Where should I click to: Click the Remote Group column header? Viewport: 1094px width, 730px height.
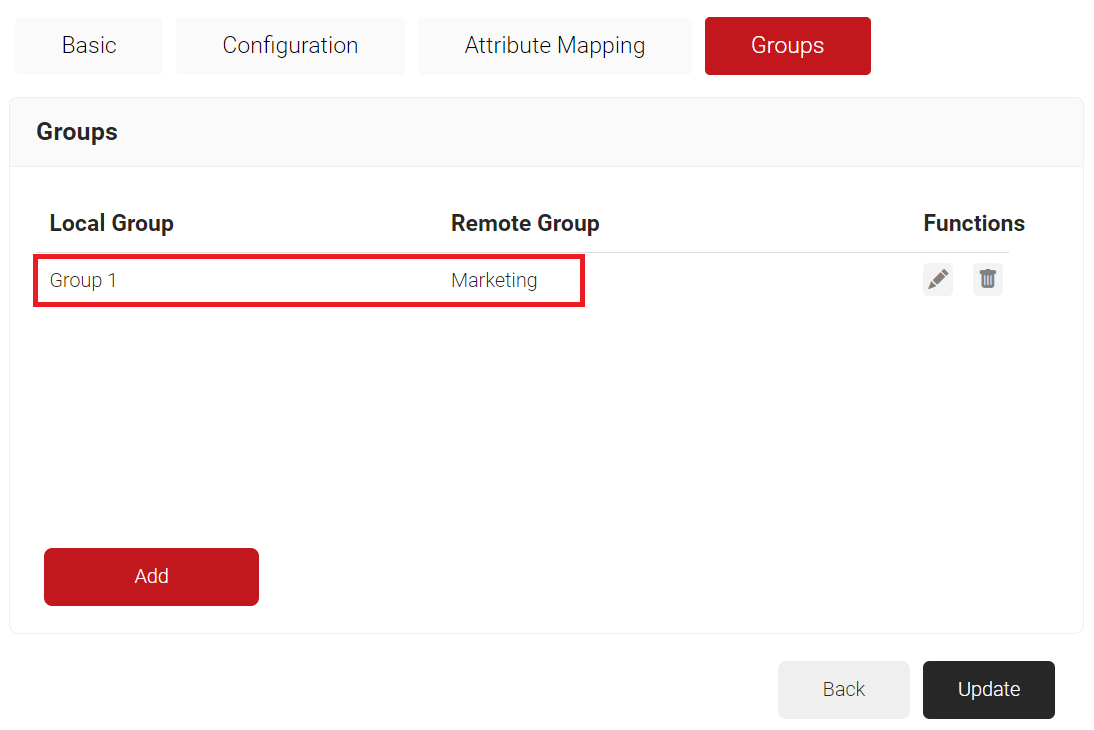525,223
